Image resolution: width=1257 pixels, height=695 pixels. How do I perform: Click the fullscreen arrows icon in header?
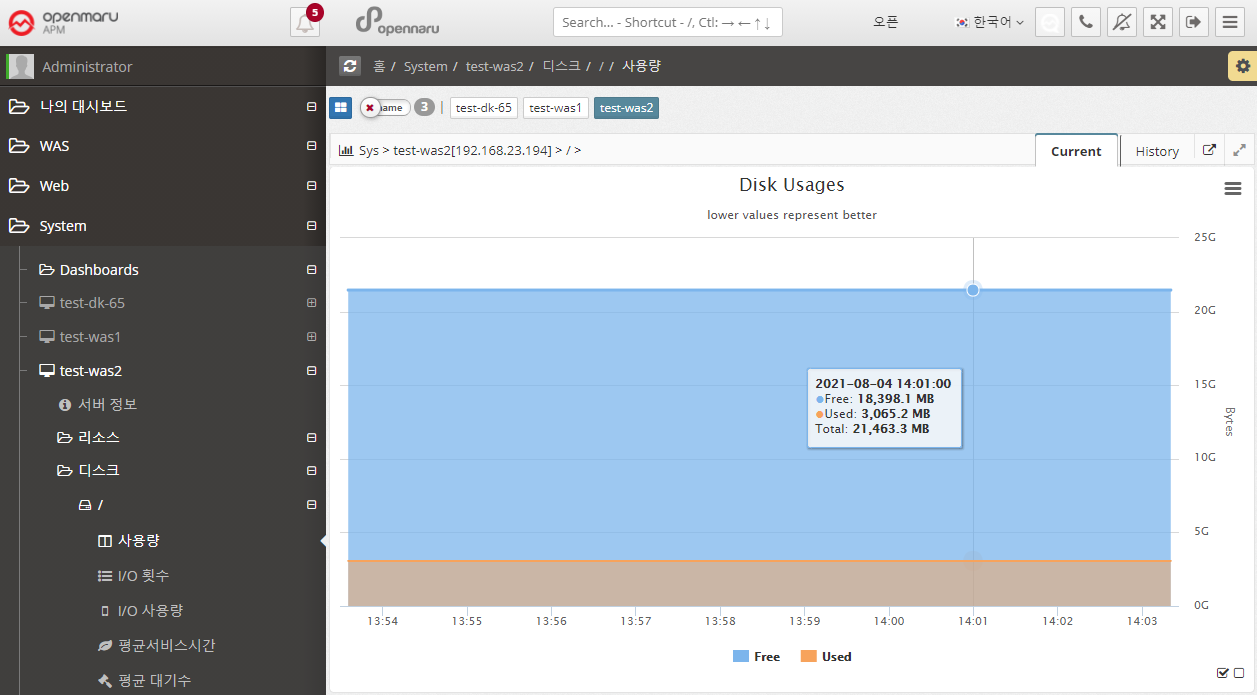[1158, 22]
